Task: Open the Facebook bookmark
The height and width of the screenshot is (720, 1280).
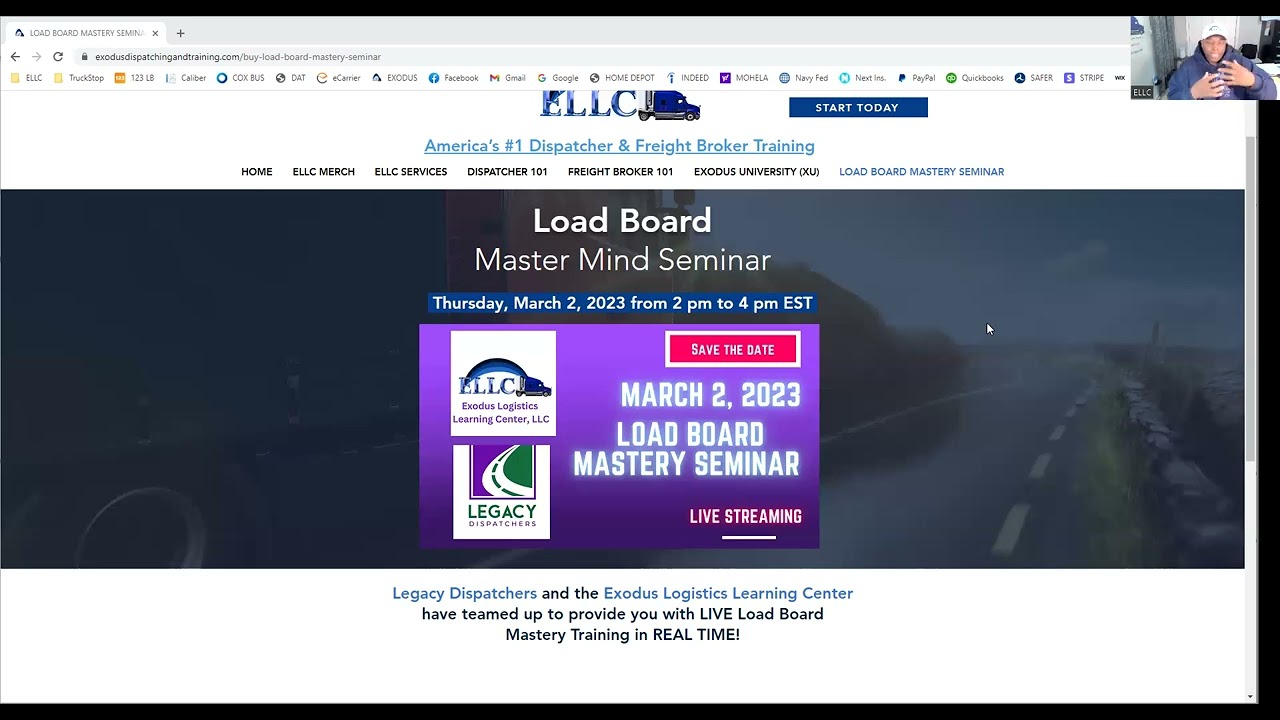Action: 454,78
